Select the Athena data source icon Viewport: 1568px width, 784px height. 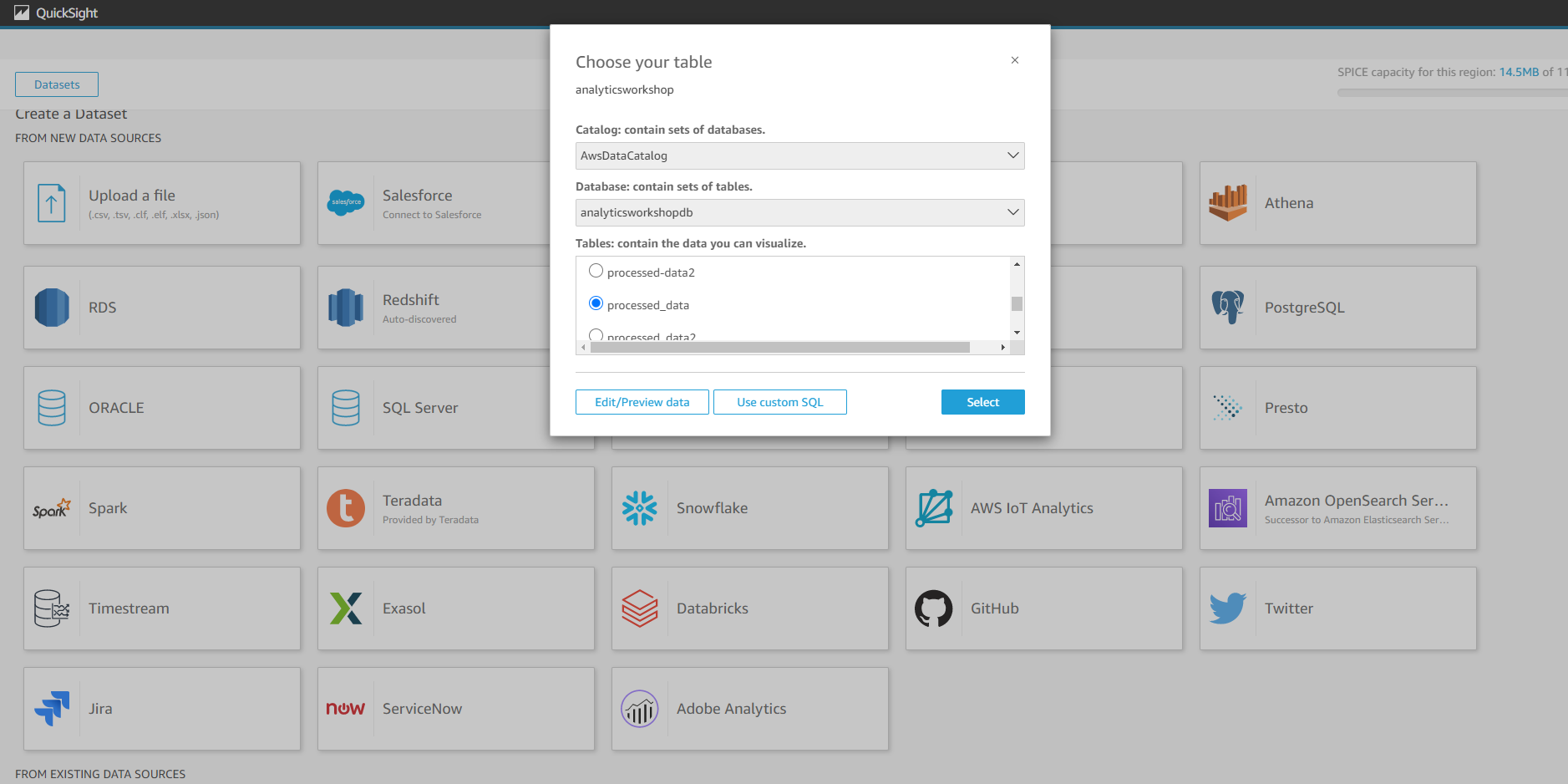click(1228, 202)
